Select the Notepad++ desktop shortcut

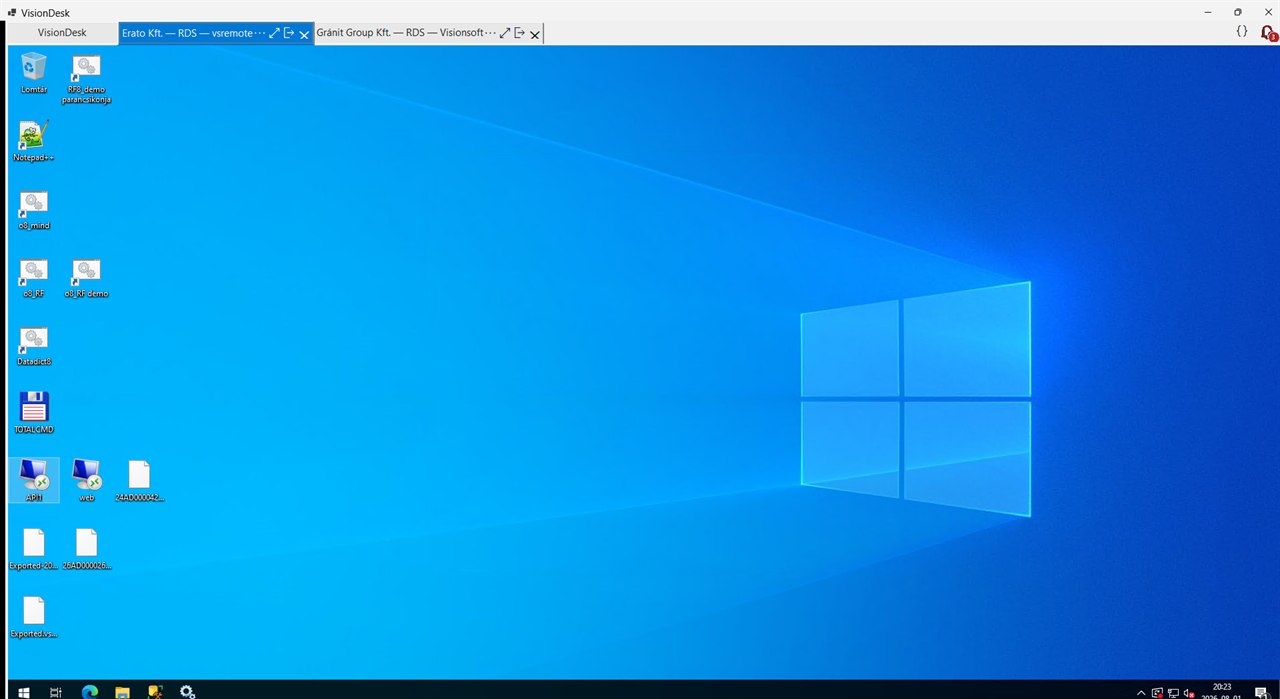(34, 141)
